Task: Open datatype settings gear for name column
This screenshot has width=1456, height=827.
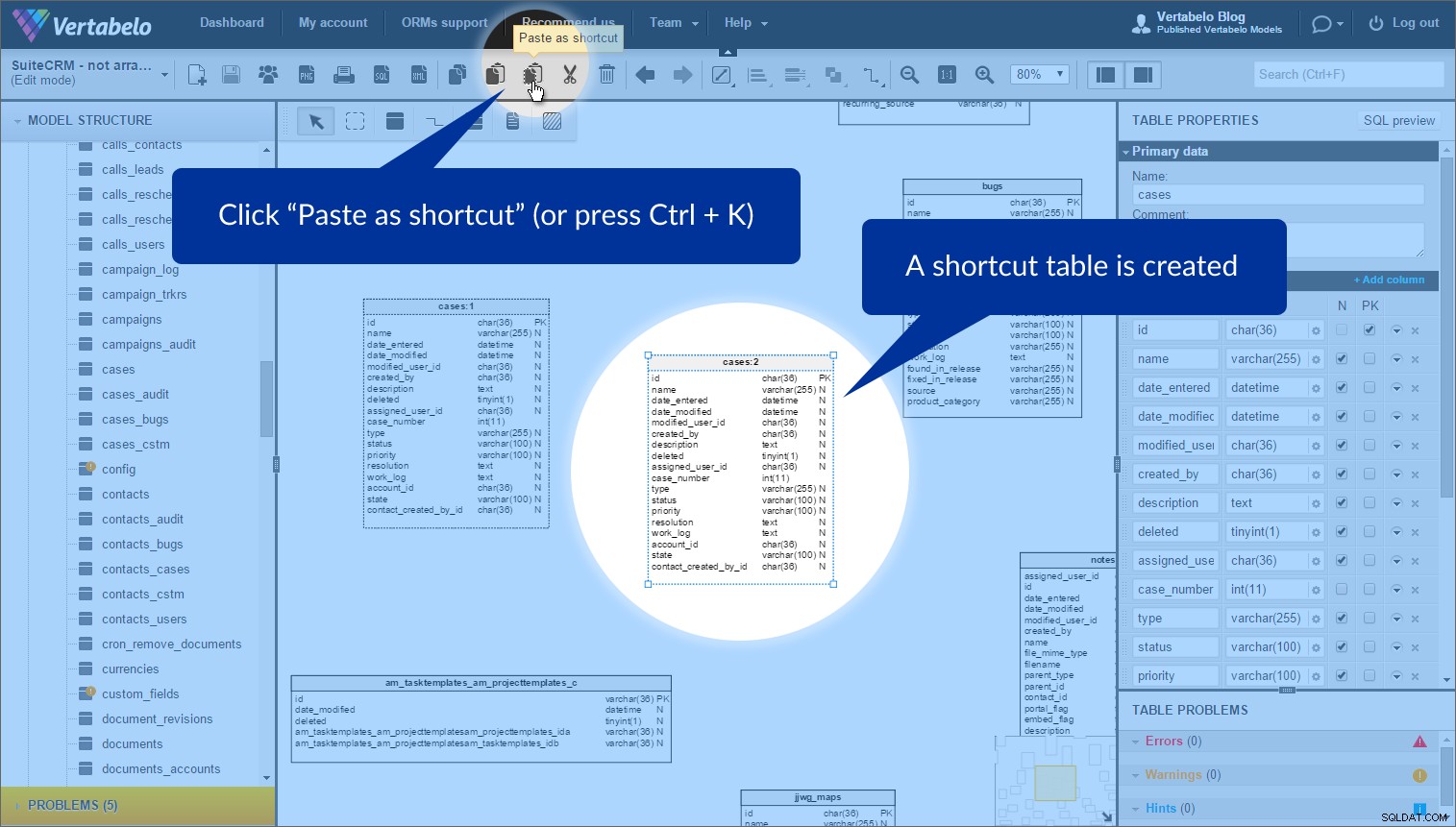Action: coord(1316,359)
